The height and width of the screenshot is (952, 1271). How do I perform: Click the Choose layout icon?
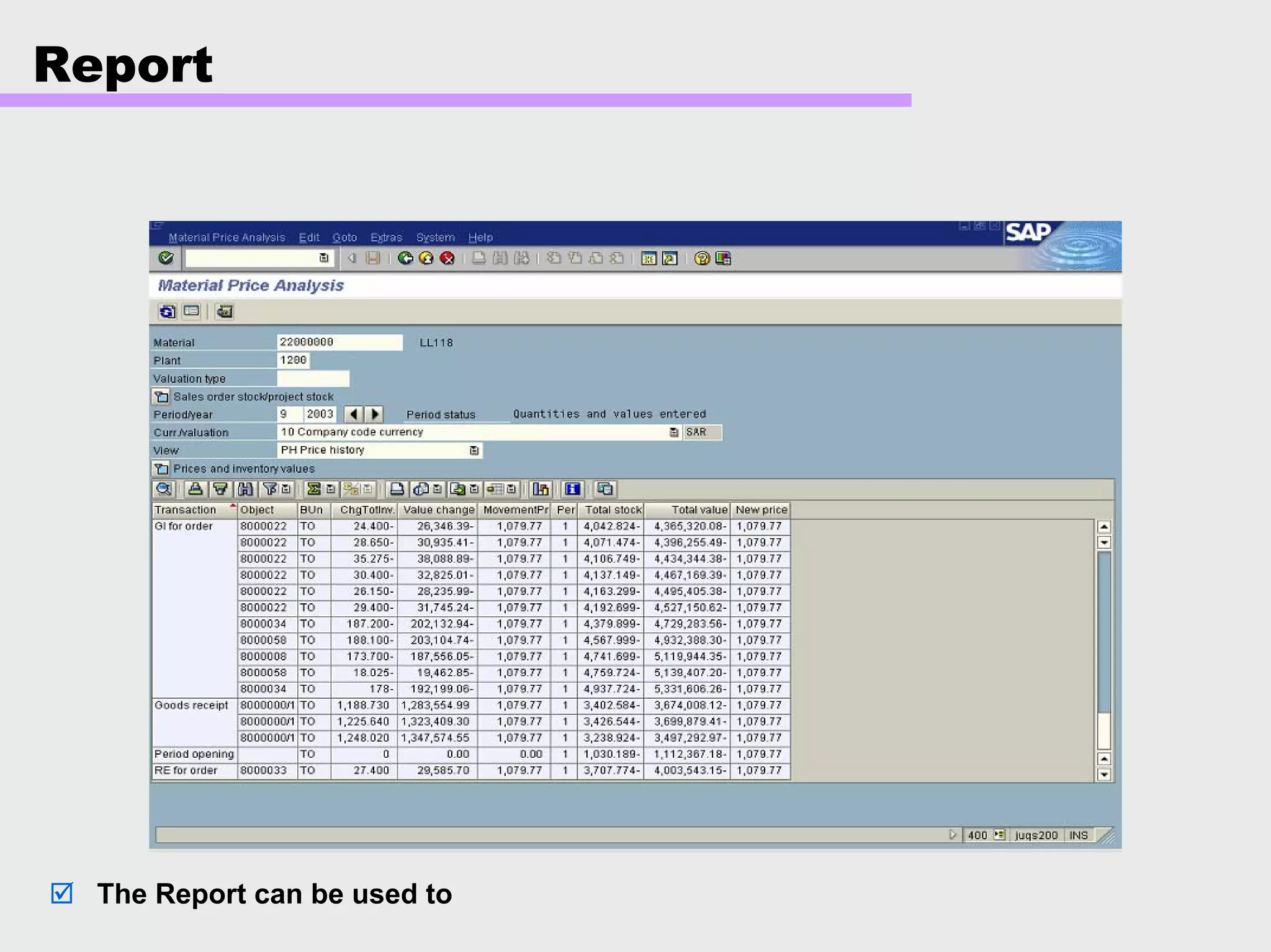pos(495,489)
